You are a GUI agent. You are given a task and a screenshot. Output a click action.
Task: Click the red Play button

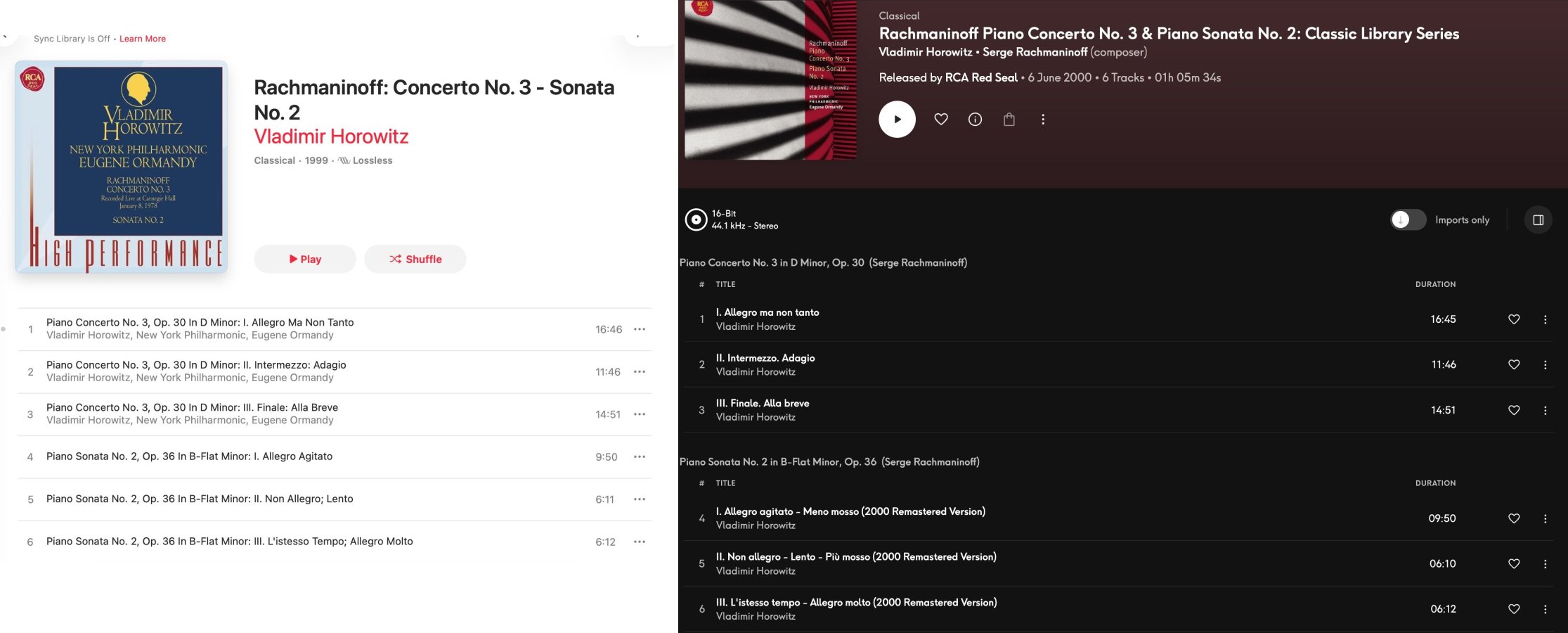(x=305, y=259)
